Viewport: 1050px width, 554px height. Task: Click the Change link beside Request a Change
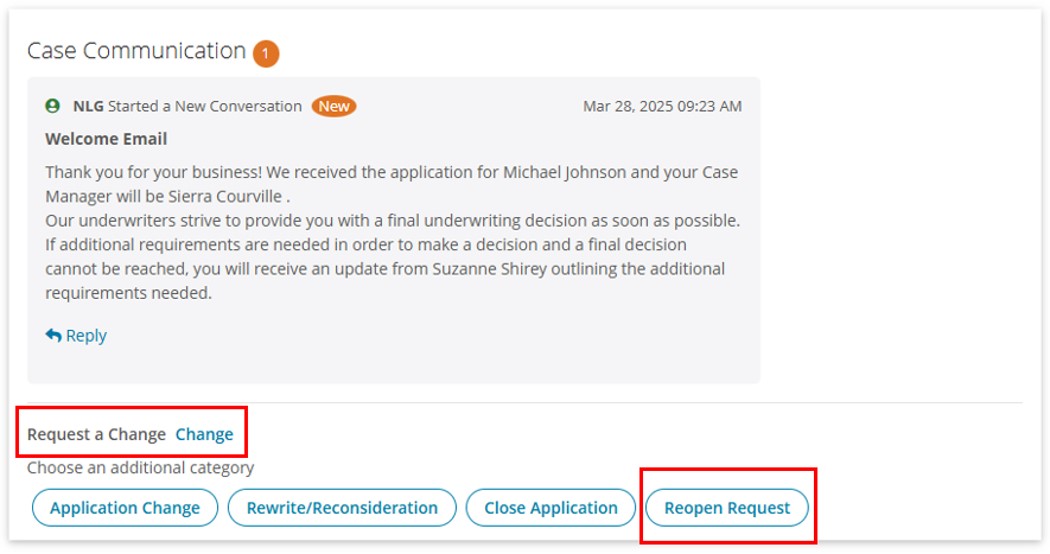[204, 434]
